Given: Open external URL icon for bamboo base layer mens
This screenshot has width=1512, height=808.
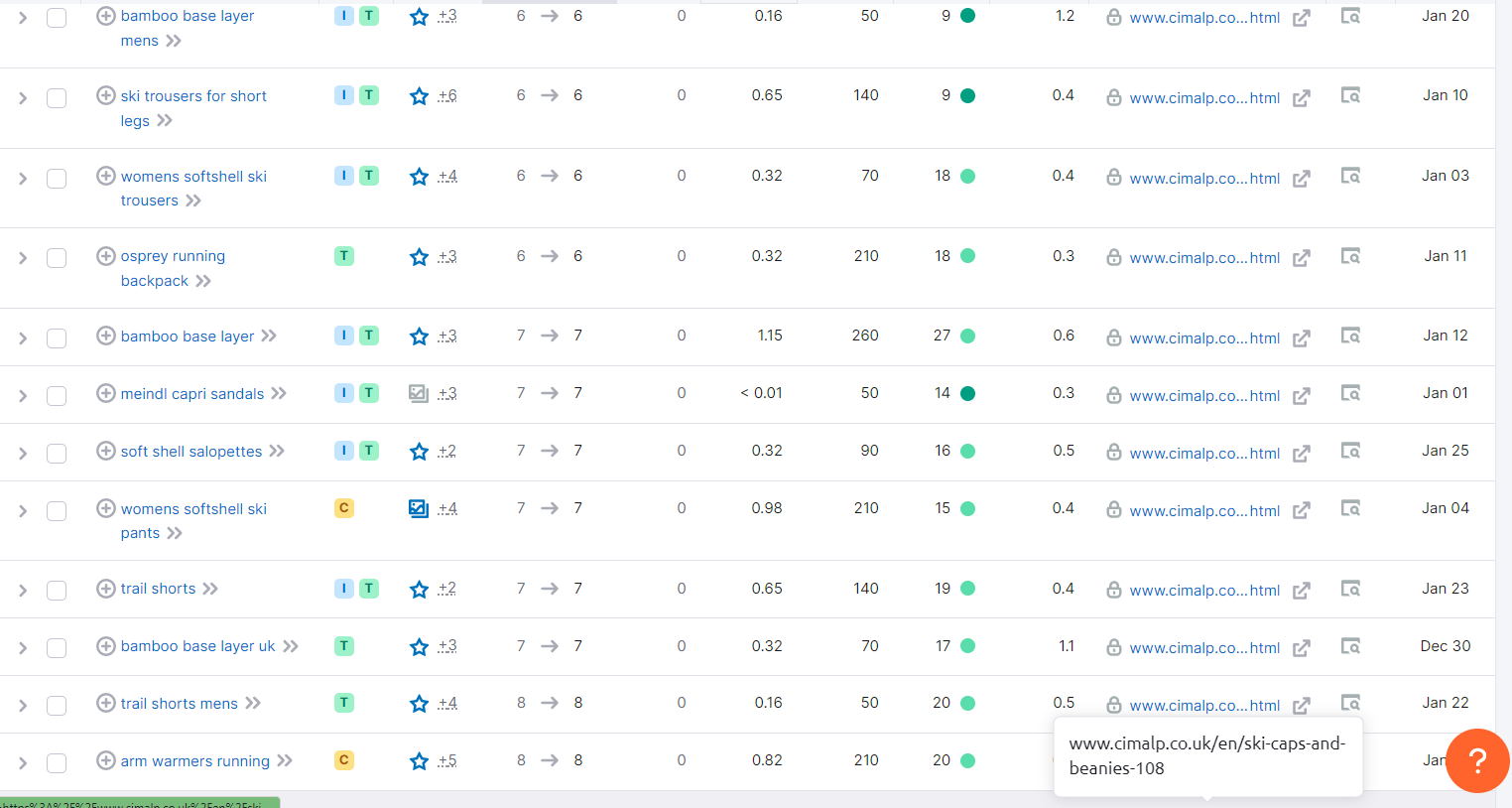Looking at the screenshot, I should point(1302,18).
